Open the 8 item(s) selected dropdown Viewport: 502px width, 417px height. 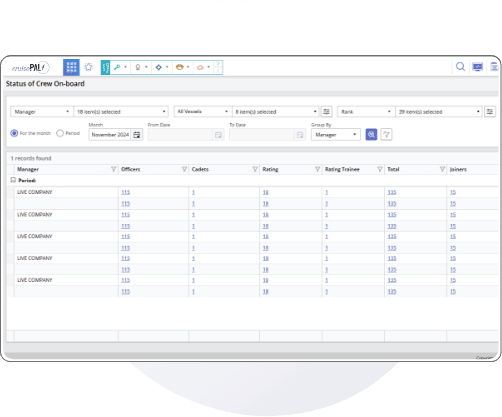pos(276,112)
